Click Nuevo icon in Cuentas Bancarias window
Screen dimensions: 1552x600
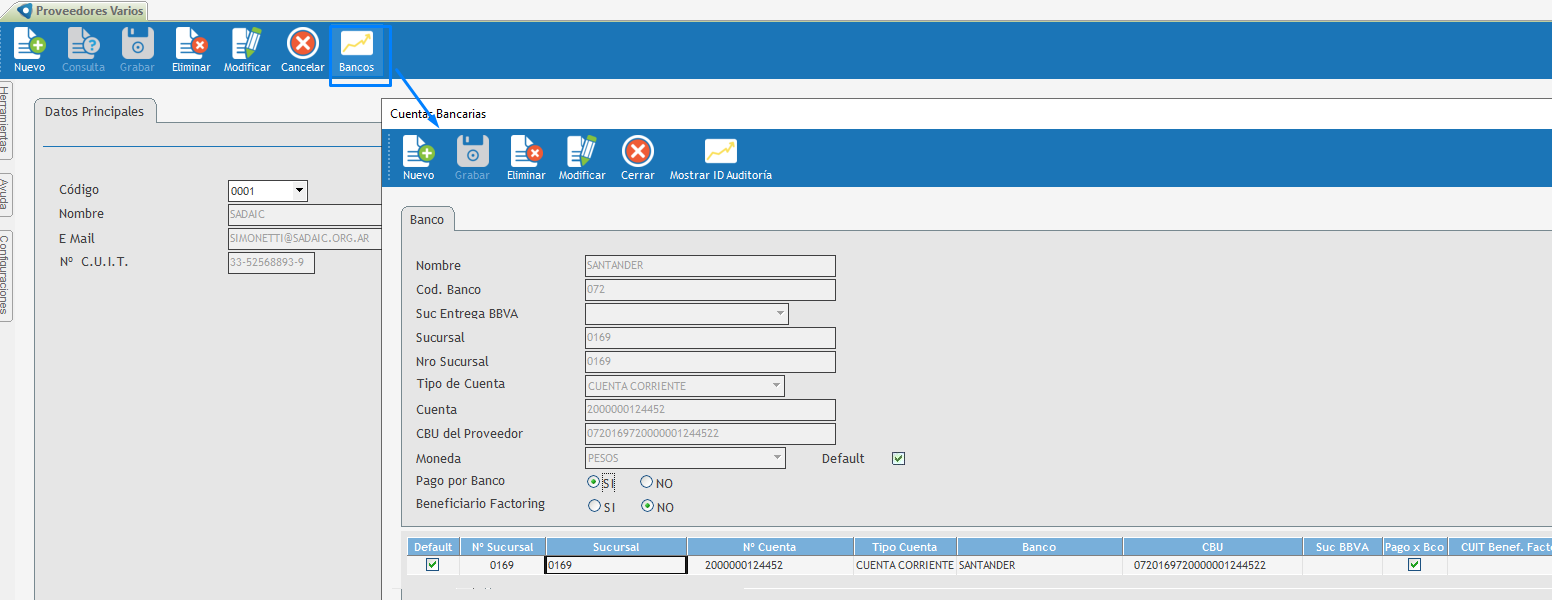pos(419,153)
